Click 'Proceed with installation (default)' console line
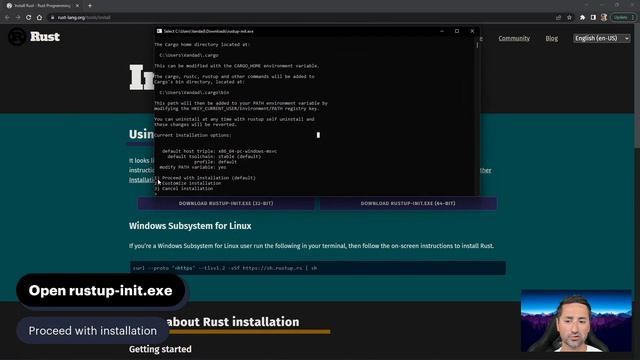This screenshot has height=360, width=640. 205,178
